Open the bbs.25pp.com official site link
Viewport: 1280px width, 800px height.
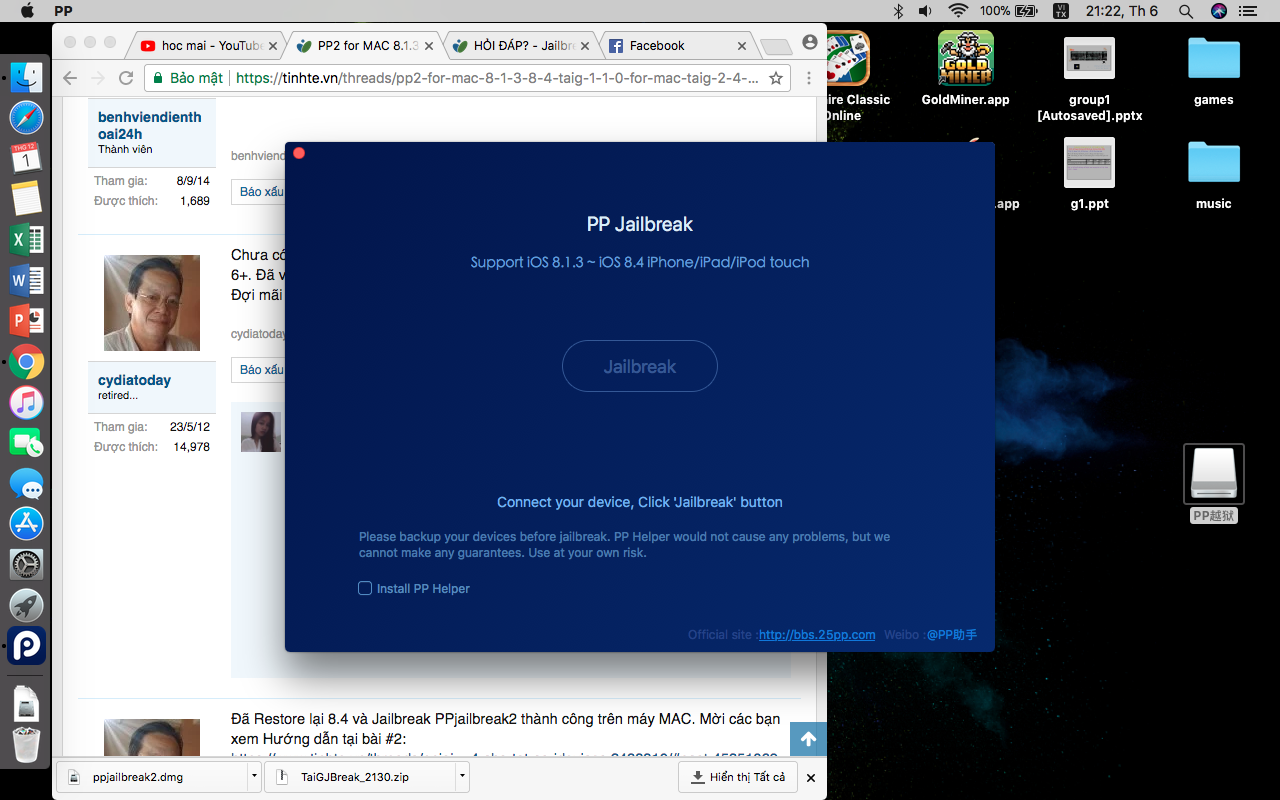(817, 635)
